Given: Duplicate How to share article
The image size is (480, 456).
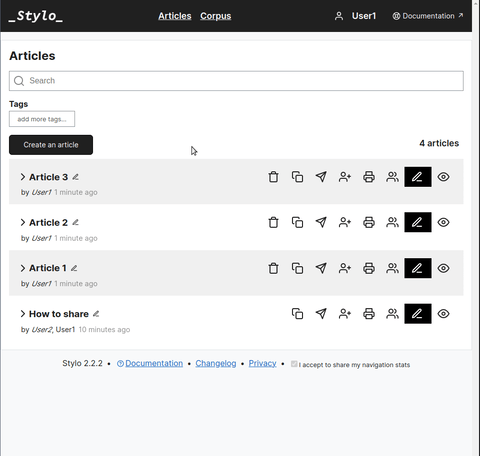Looking at the screenshot, I should [x=297, y=314].
